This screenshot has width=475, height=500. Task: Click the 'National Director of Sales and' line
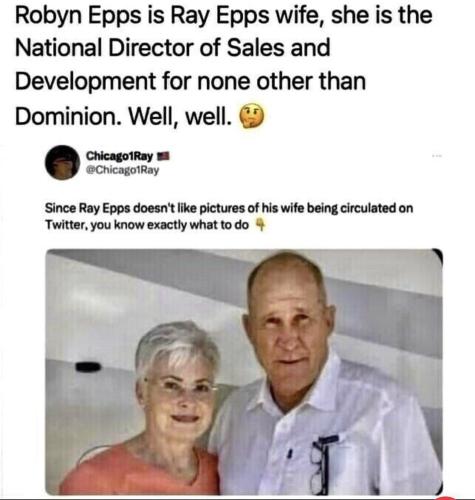(173, 48)
